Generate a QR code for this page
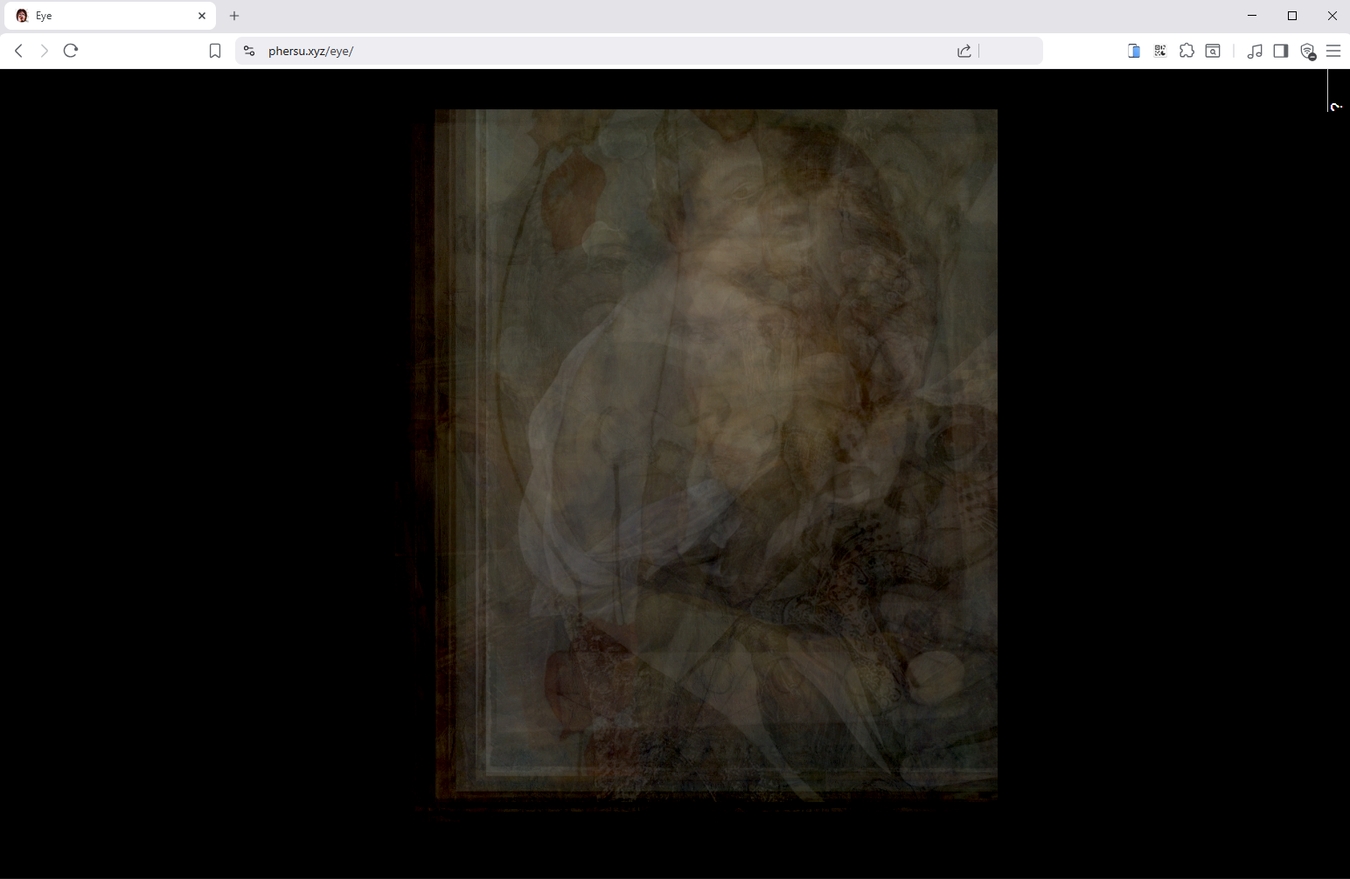 1160,51
